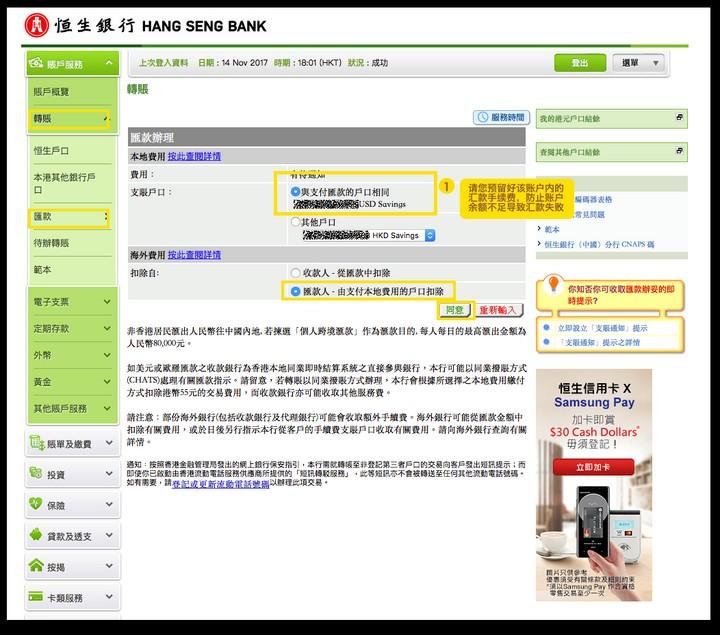Click the 保險 insurance heart icon

pos(37,506)
